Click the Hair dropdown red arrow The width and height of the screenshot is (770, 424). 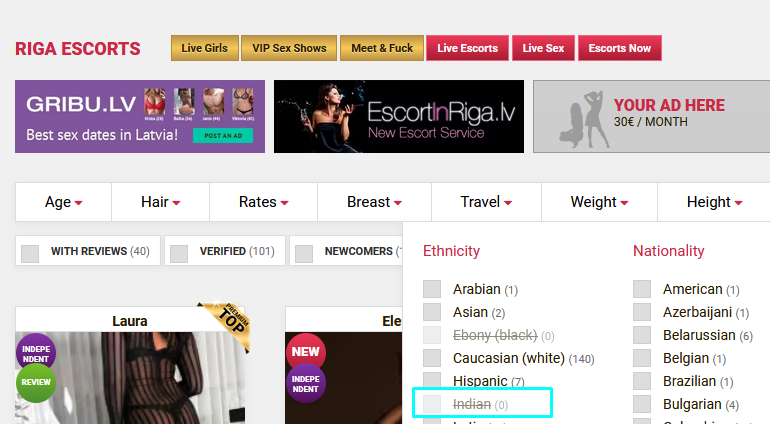pos(176,203)
